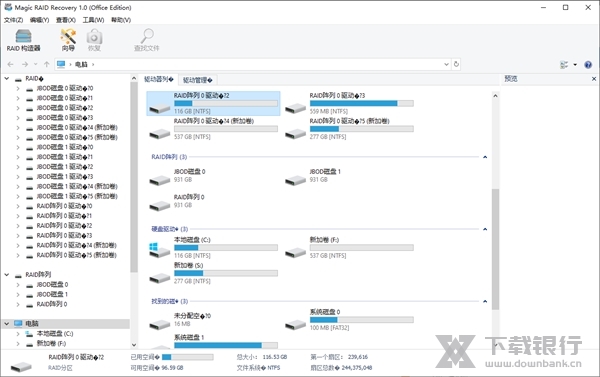Click tree panel scroll down arrow
600x377 pixels.
point(134,345)
